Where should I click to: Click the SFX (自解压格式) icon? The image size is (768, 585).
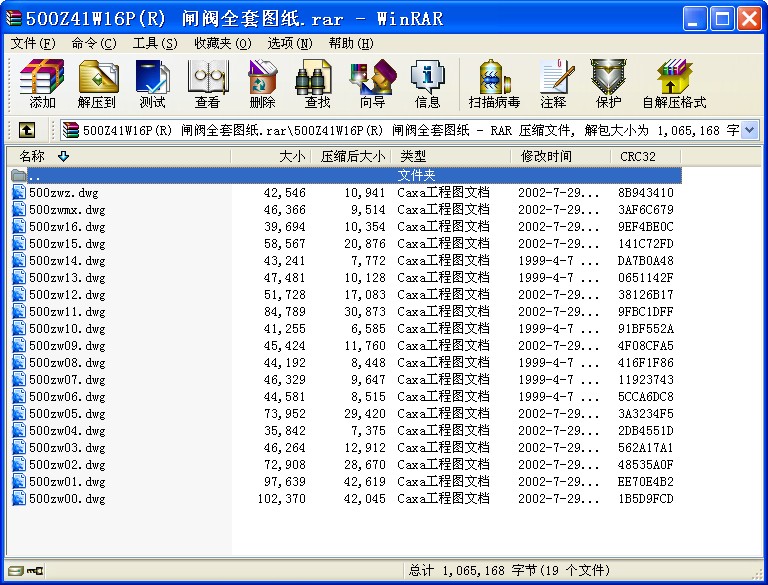(674, 83)
